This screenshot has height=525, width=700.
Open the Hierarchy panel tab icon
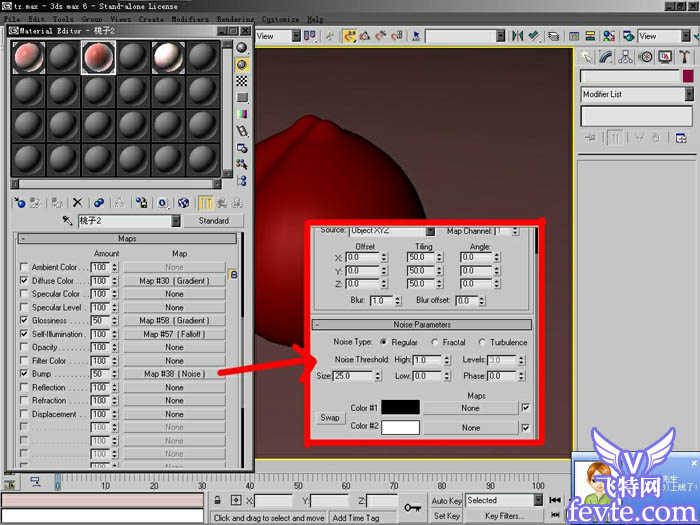(626, 57)
